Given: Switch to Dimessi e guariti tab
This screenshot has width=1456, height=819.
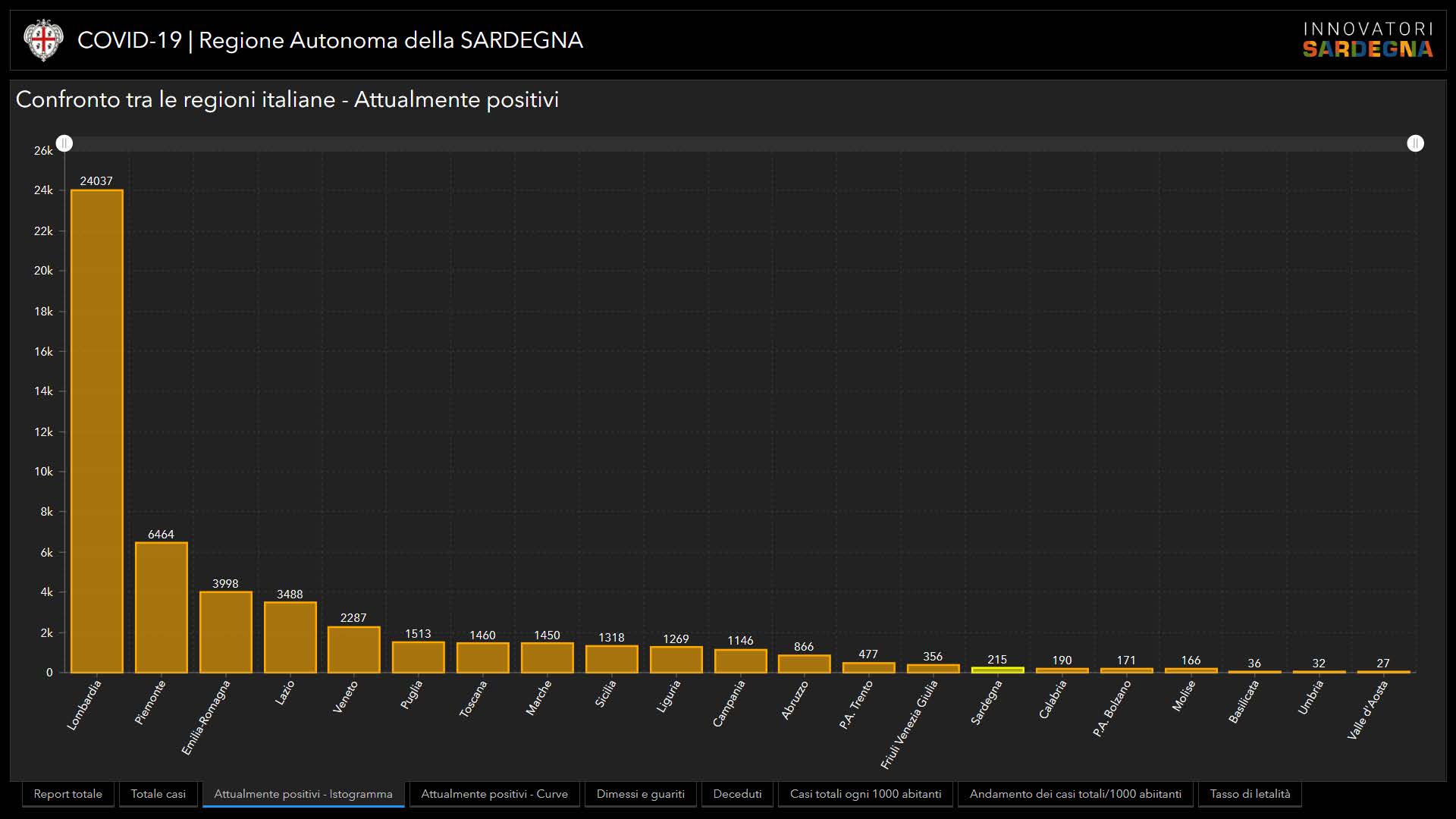Looking at the screenshot, I should (640, 794).
